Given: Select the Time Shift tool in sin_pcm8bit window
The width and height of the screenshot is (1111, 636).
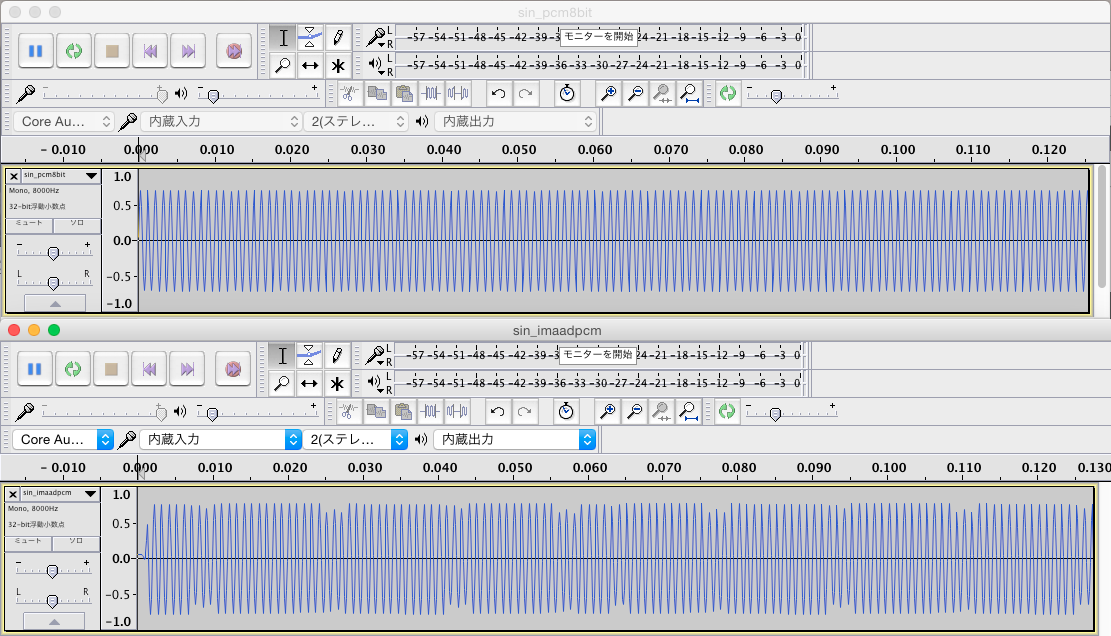Looking at the screenshot, I should pyautogui.click(x=310, y=66).
